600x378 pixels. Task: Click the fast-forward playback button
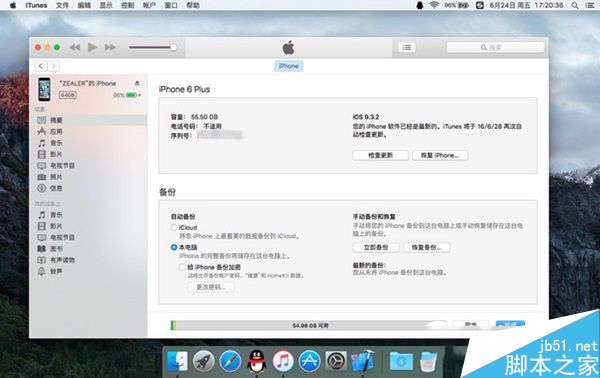(110, 47)
